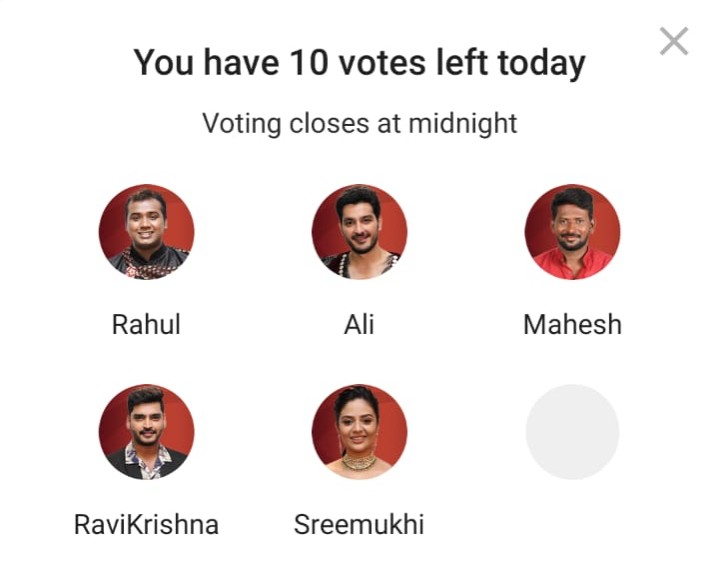The width and height of the screenshot is (716, 571).
Task: Tap the contestant wearing the red shirt
Action: [573, 232]
